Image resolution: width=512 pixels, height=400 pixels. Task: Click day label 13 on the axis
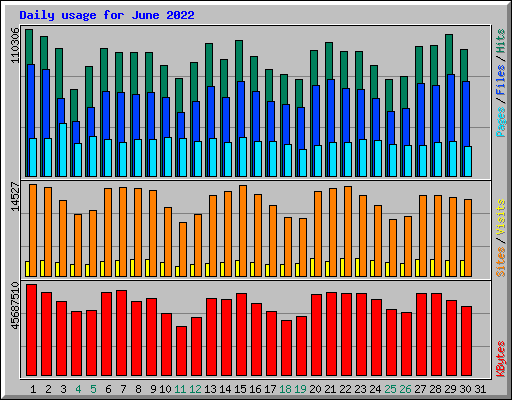tap(210, 389)
